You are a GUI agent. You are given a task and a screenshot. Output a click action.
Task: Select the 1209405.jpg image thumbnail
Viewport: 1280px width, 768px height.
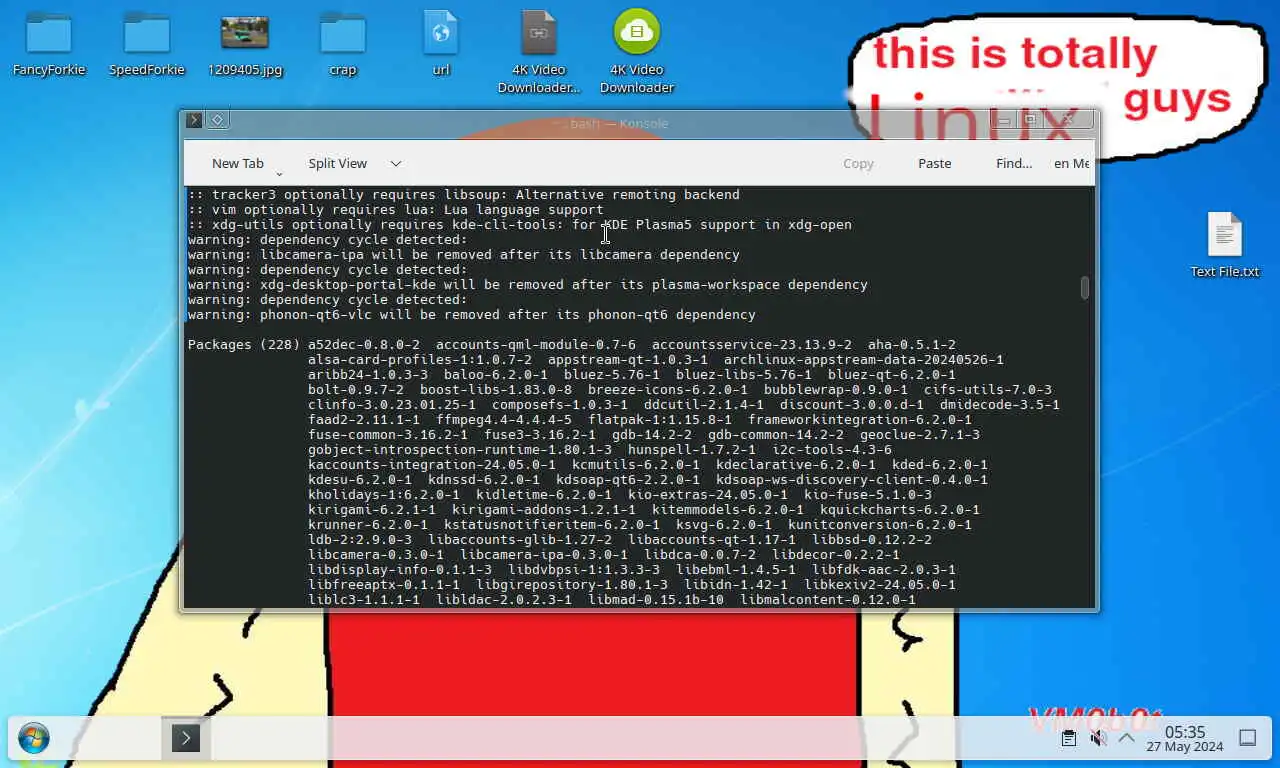tap(245, 33)
